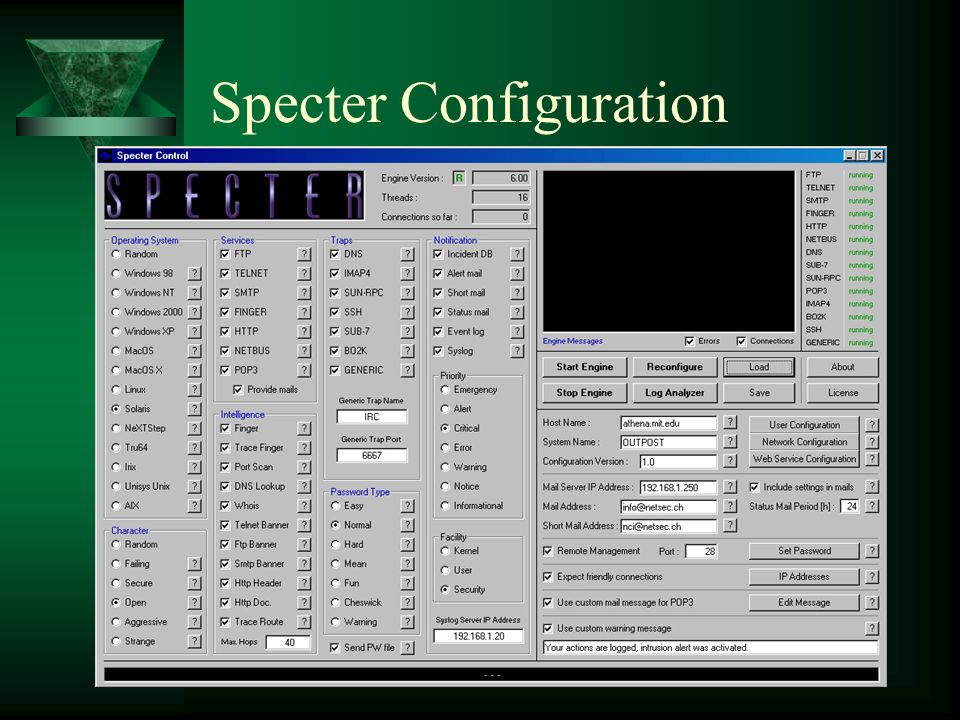Open help for Host Name field
960x720 pixels.
coord(730,422)
